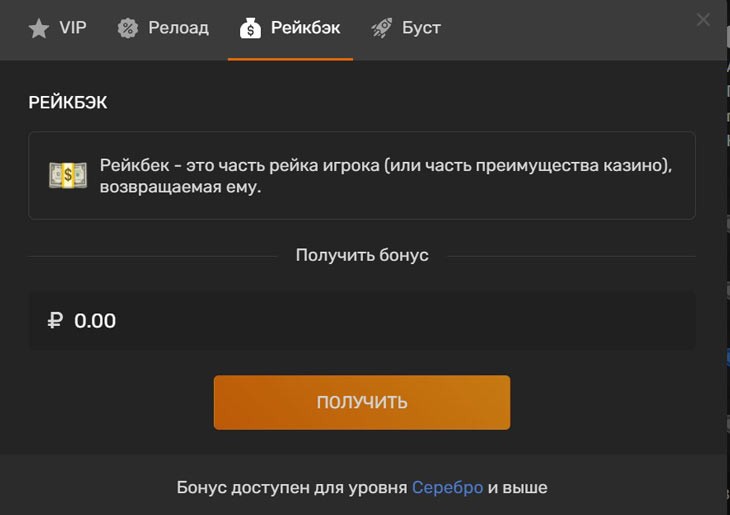The width and height of the screenshot is (730, 515).
Task: Click the orange underline below Рейкбэк tab
Action: pyautogui.click(x=290, y=59)
